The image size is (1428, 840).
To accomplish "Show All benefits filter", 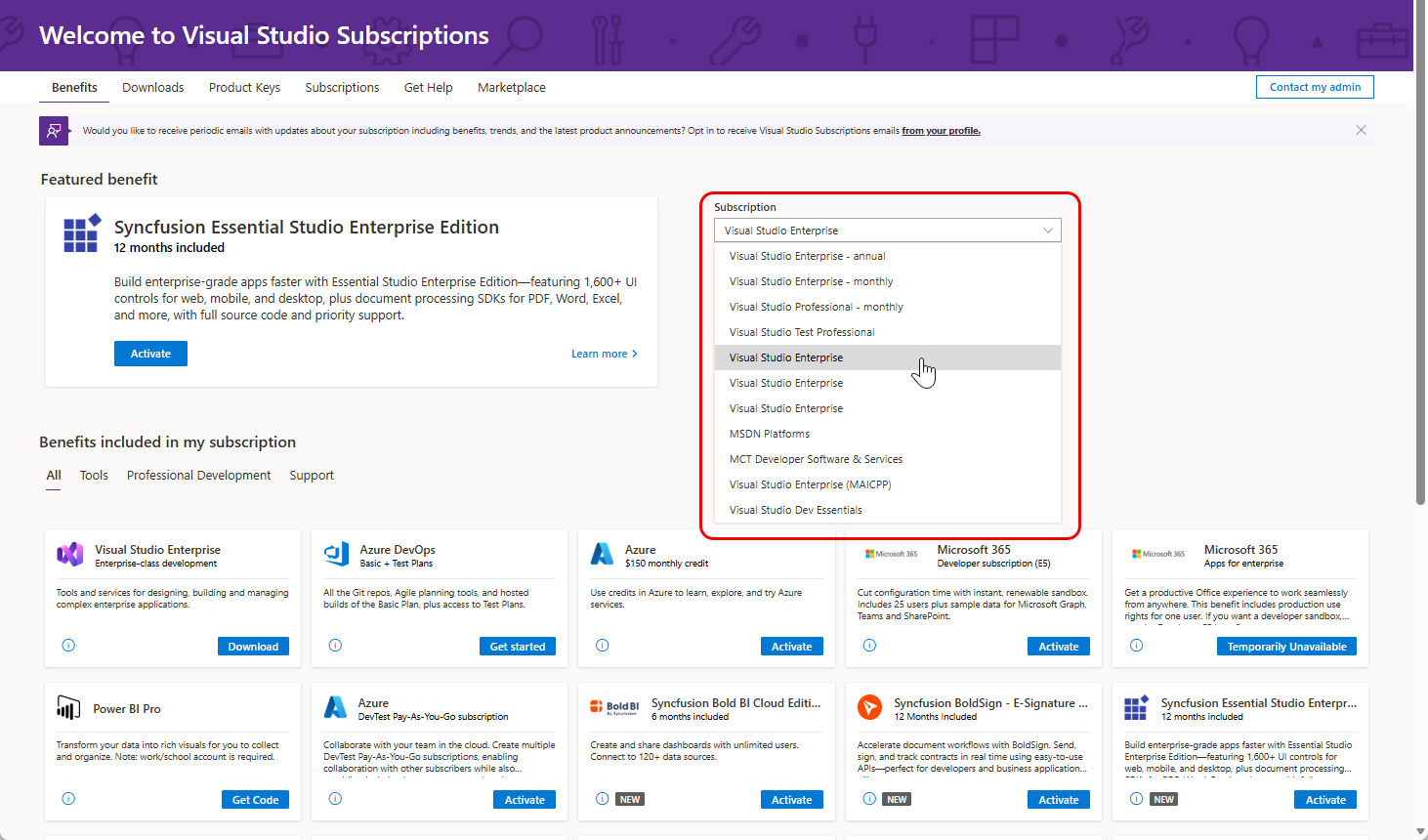I will point(54,475).
